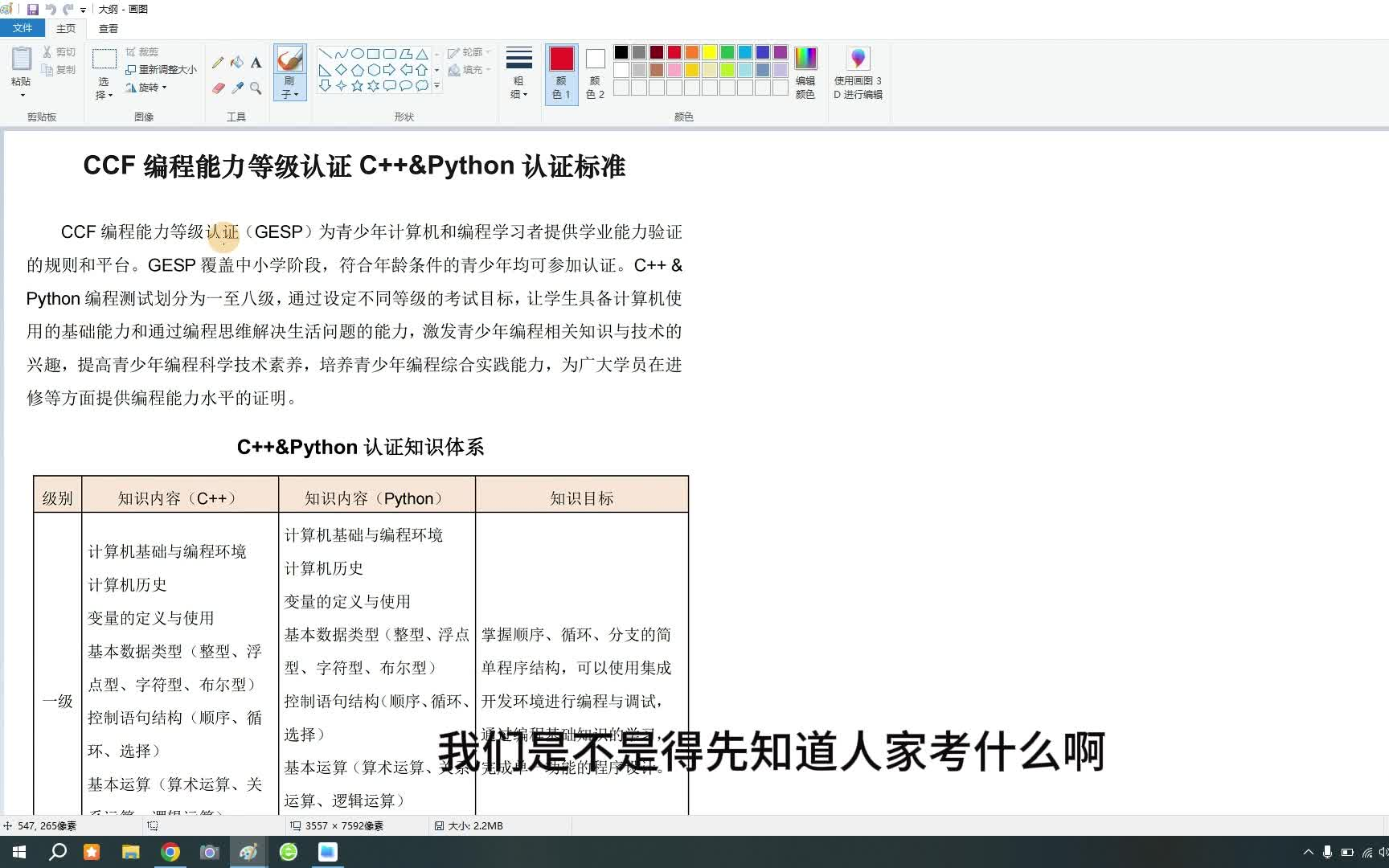Click status bar file size '大小: 2.2MB'
This screenshot has height=868, width=1389.
point(474,825)
